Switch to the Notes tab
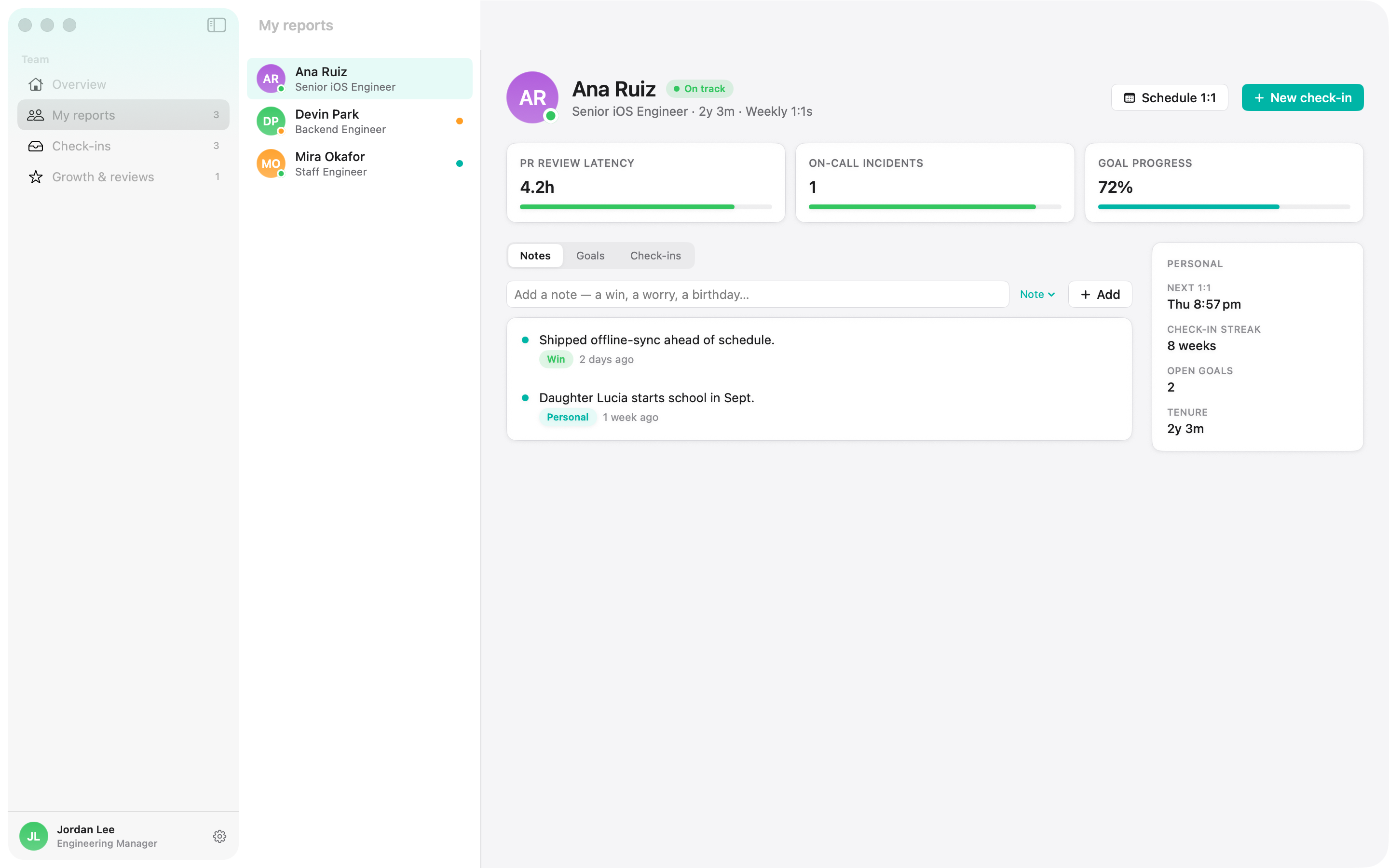 coord(535,256)
